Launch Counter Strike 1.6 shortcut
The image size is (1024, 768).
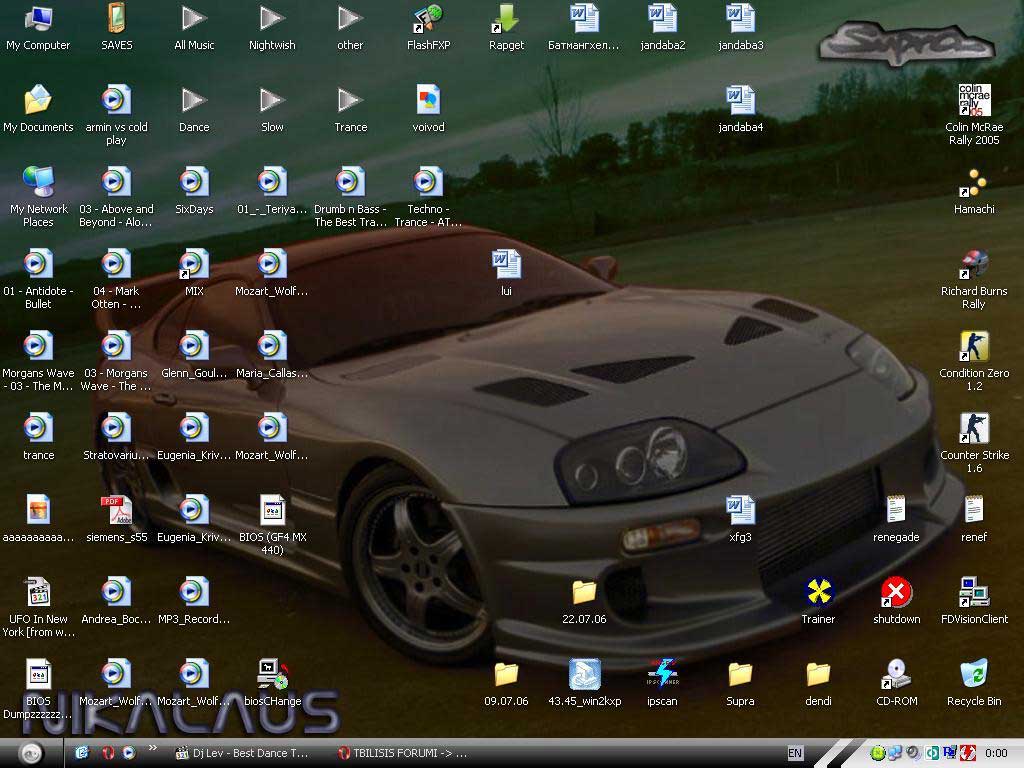coord(973,430)
